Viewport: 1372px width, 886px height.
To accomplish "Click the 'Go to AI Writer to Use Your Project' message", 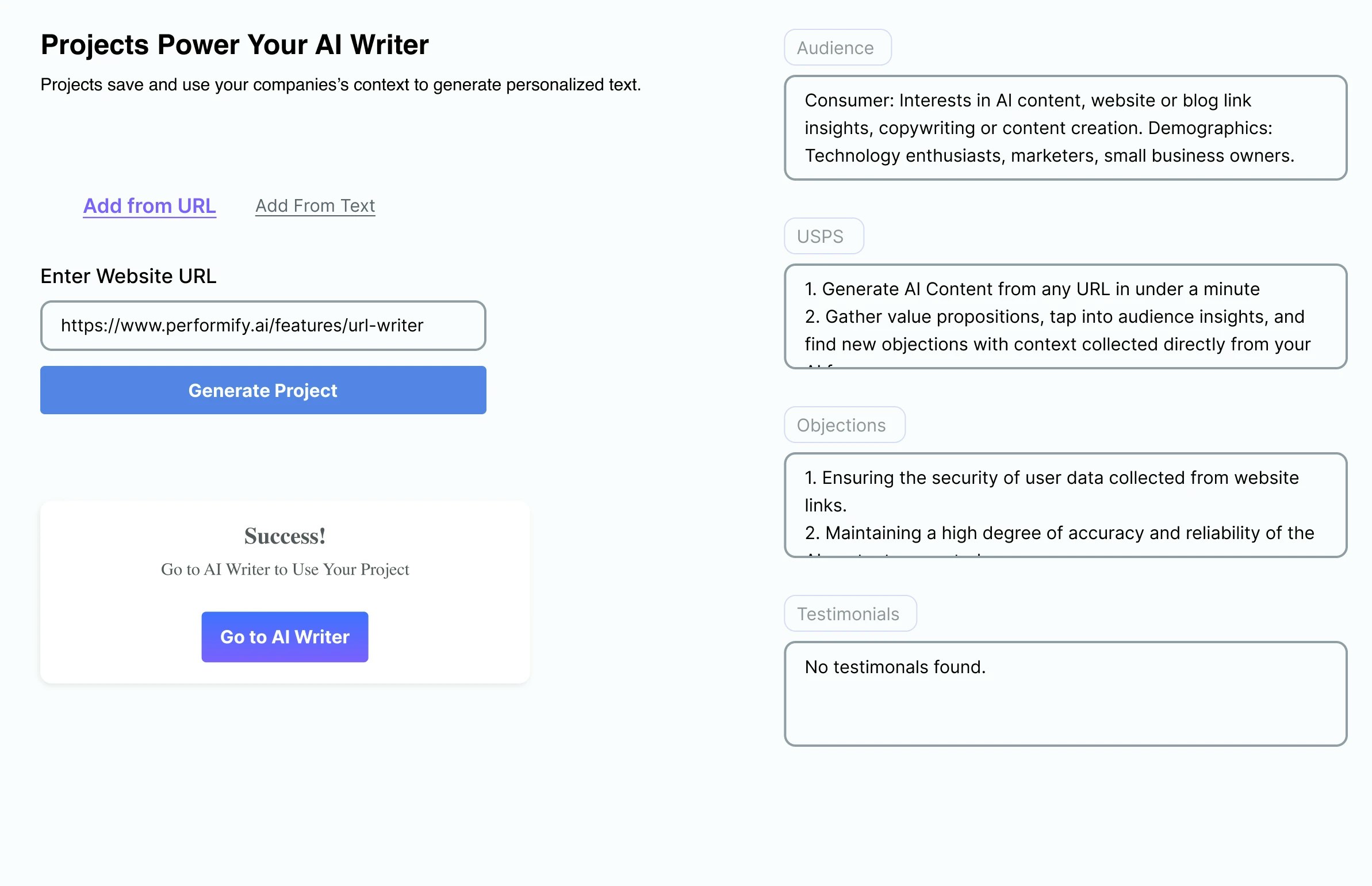I will (285, 570).
